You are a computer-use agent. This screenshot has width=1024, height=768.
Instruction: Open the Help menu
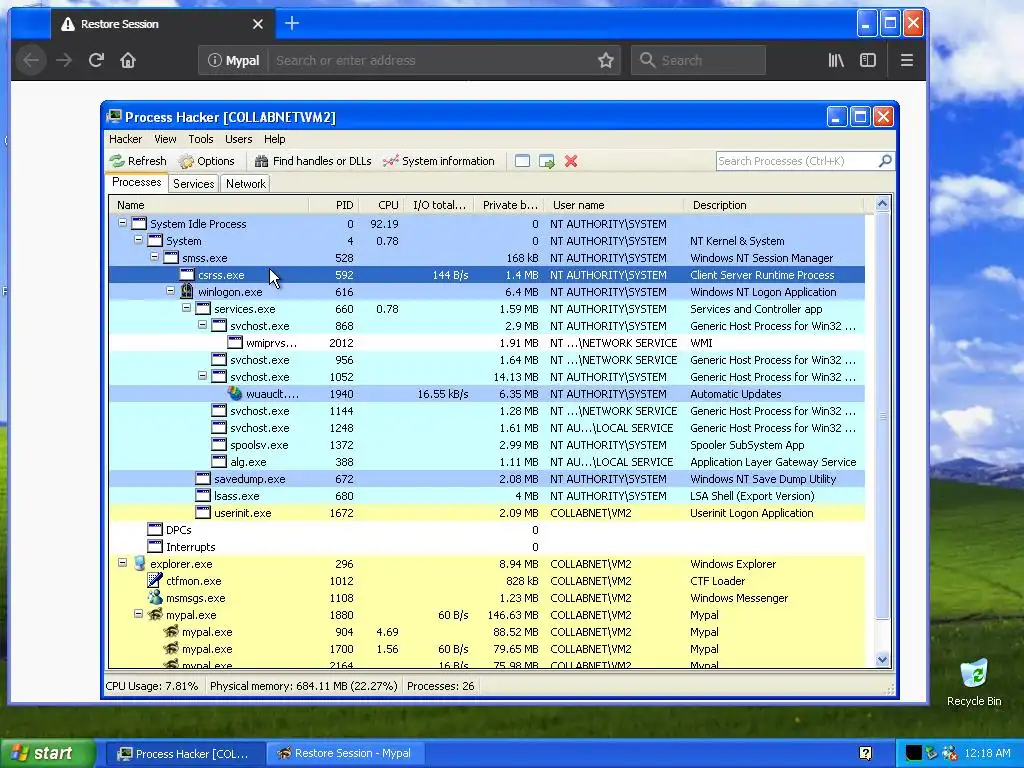click(x=274, y=139)
